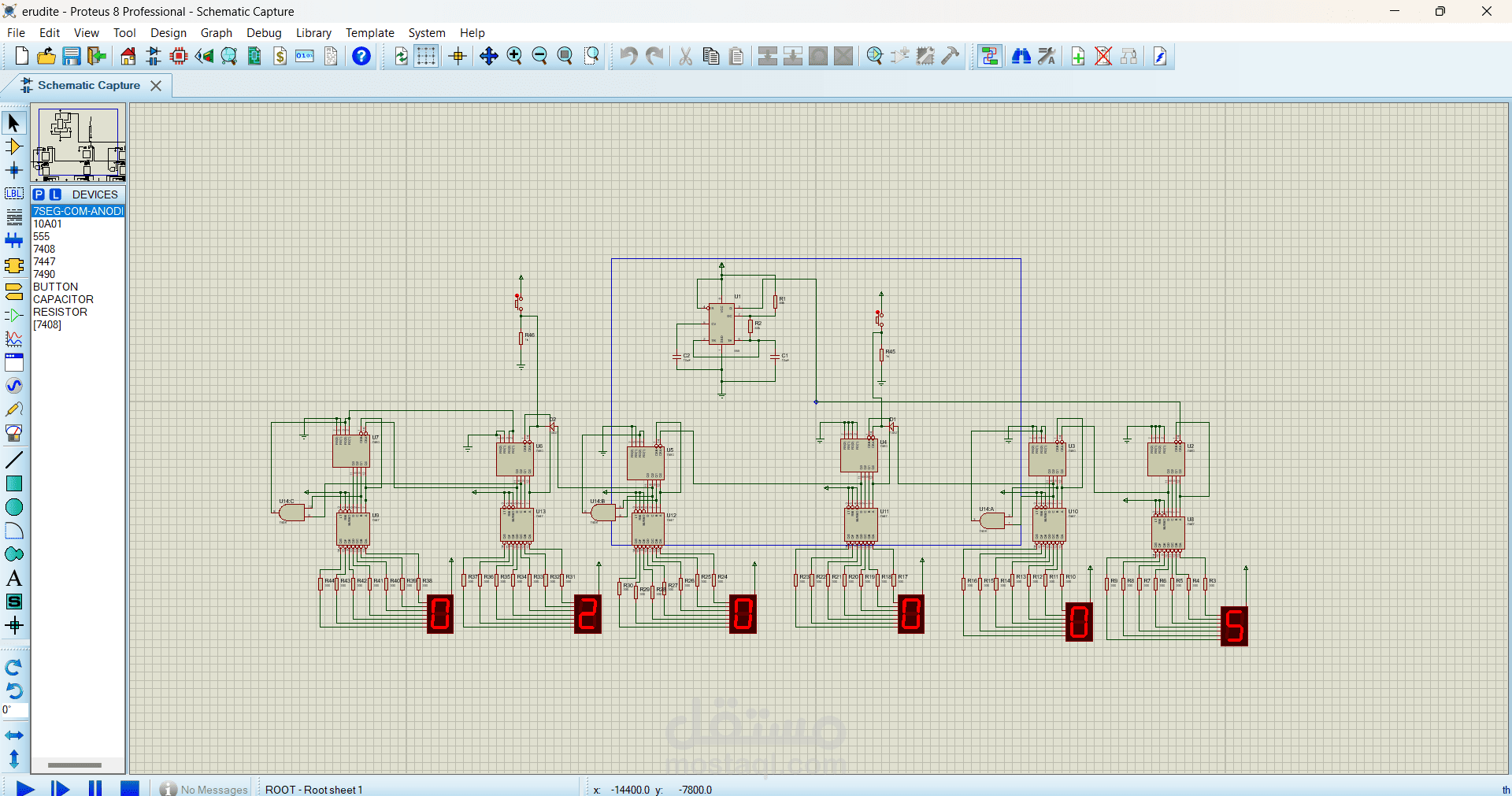Select Buses Mode tool
The height and width of the screenshot is (796, 1512).
[x=14, y=240]
